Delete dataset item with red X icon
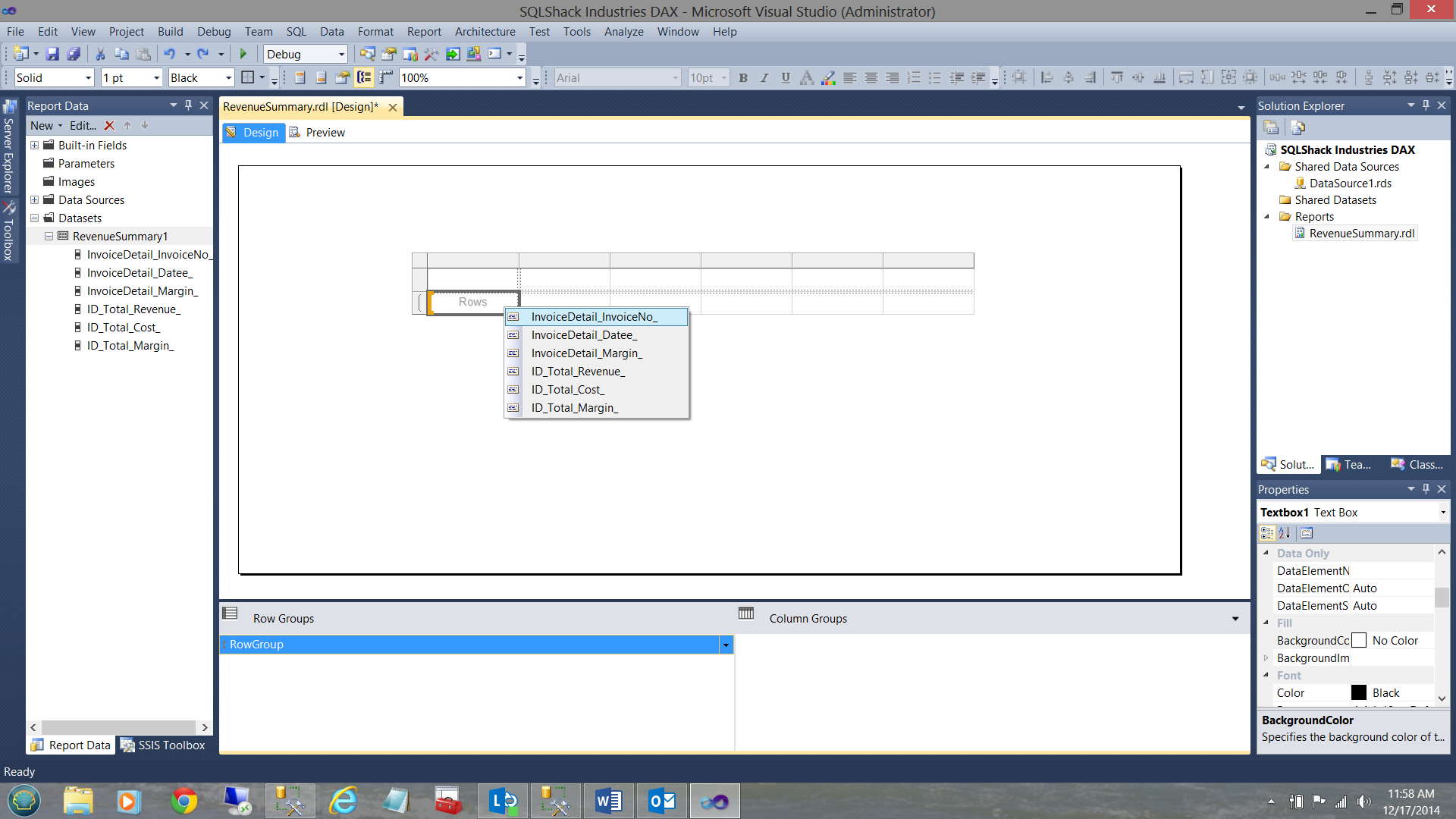 [x=109, y=126]
